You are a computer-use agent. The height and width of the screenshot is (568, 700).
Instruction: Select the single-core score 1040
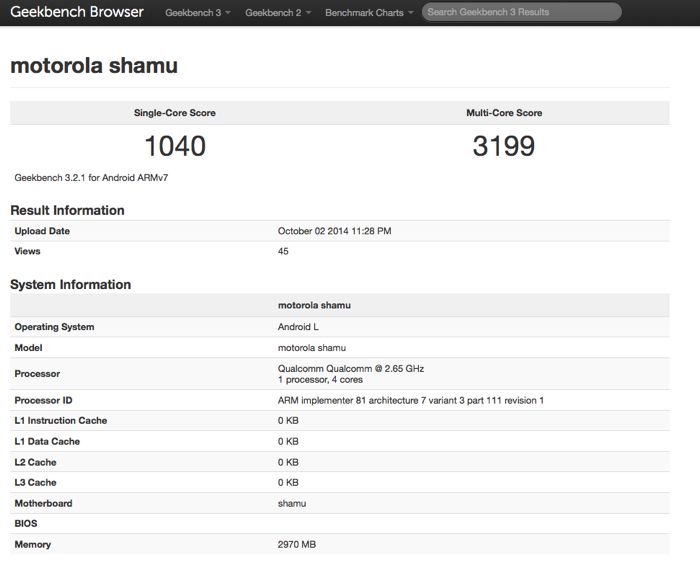pyautogui.click(x=175, y=146)
